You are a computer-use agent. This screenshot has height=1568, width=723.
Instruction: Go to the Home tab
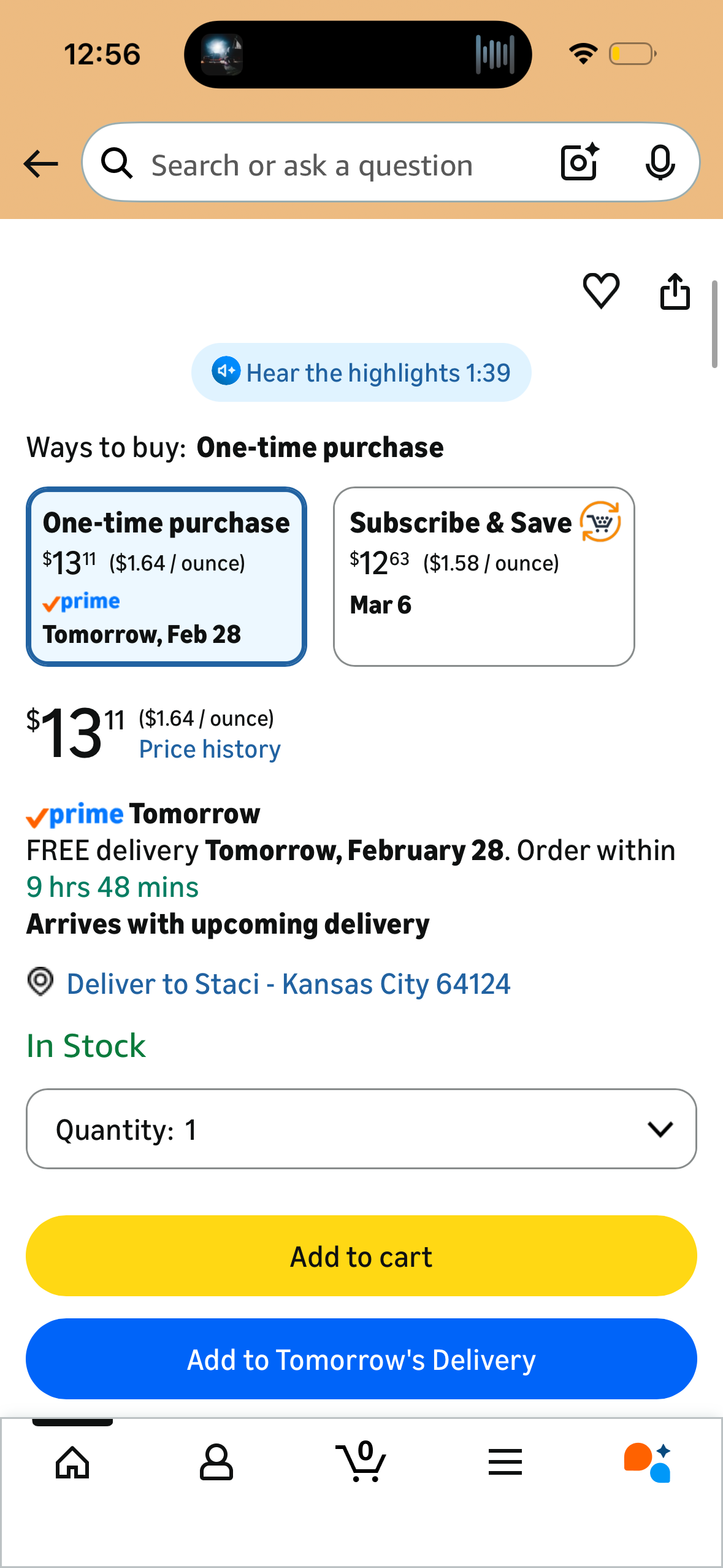(72, 1462)
